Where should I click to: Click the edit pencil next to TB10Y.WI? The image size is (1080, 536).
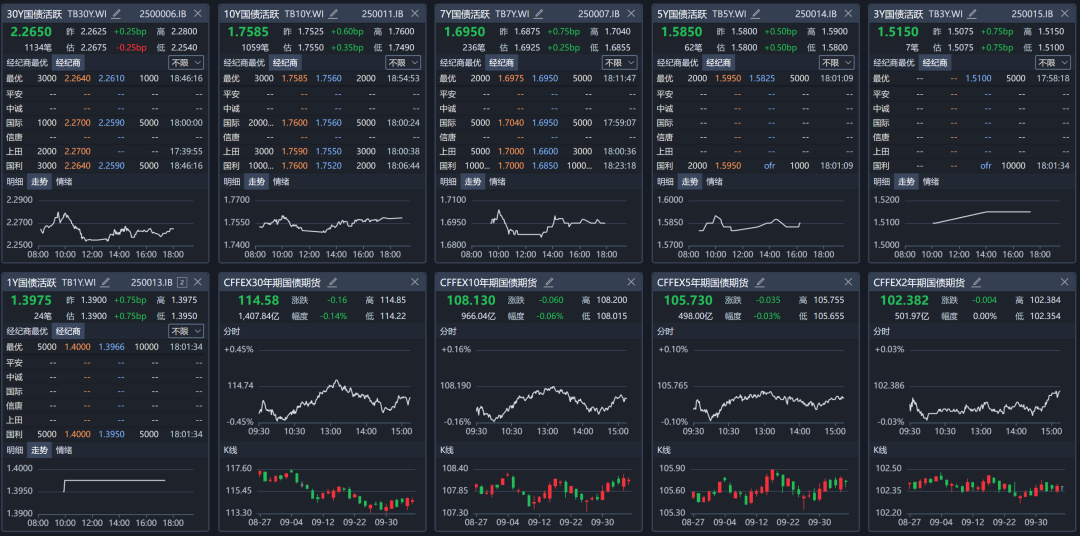(x=333, y=14)
